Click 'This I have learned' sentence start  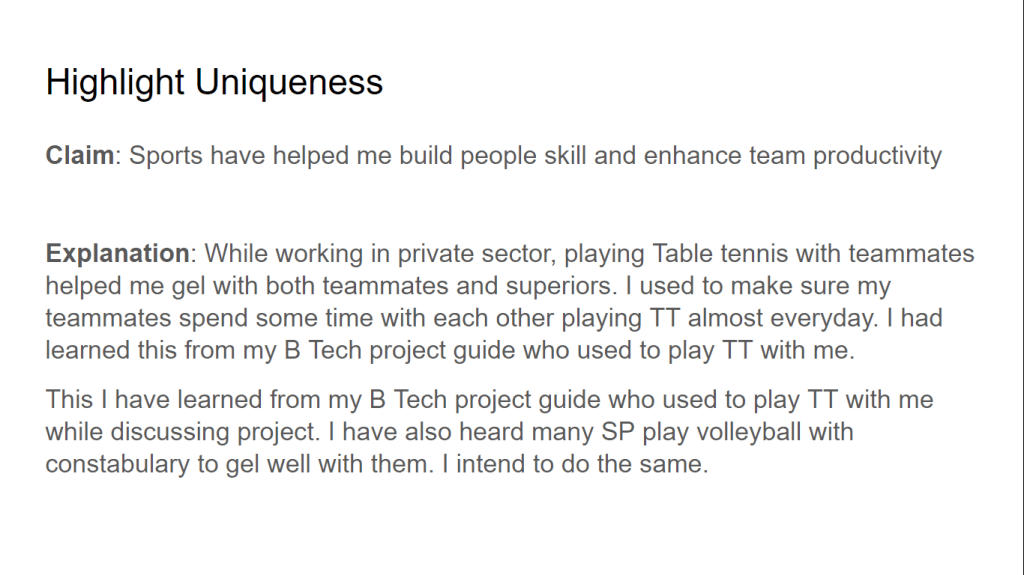click(140, 400)
